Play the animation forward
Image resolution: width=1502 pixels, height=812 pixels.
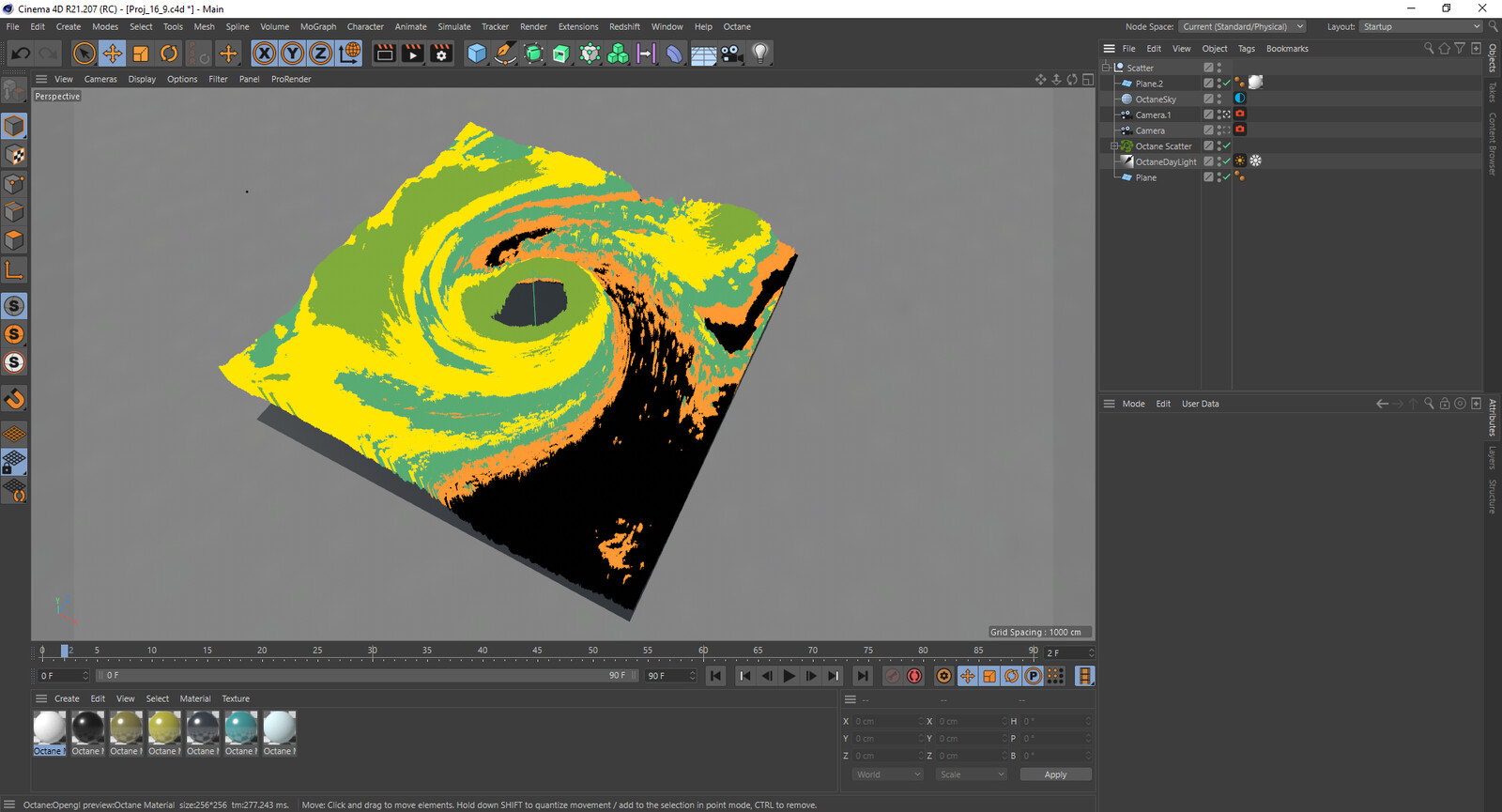point(789,676)
